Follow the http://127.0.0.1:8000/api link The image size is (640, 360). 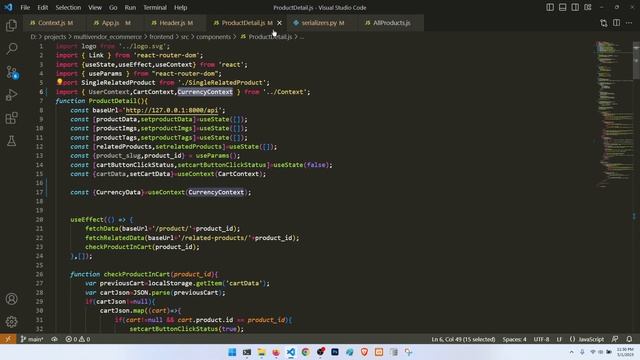[x=171, y=110]
